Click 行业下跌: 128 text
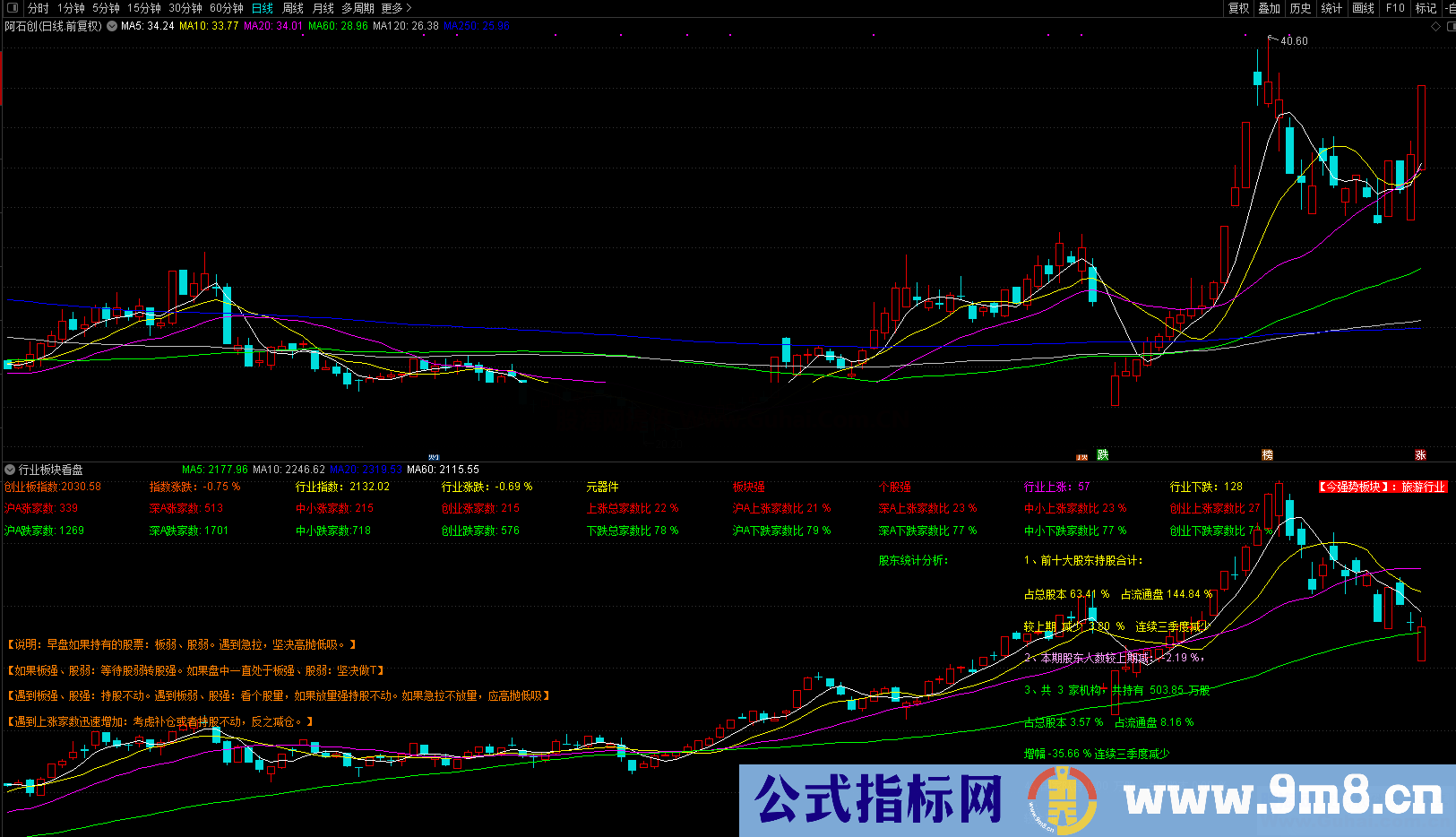 [x=1206, y=487]
